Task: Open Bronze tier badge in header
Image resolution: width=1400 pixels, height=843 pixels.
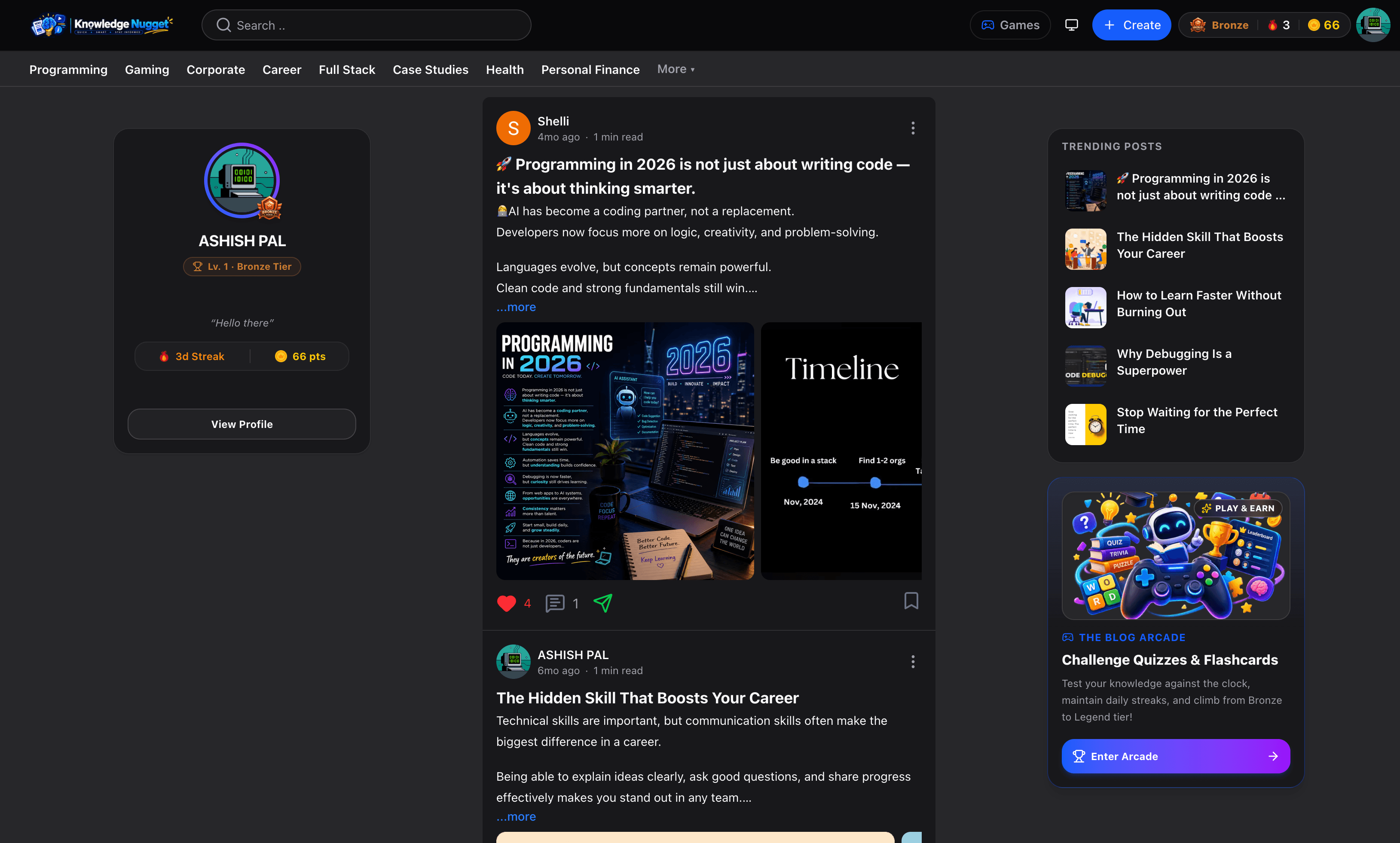Action: (x=1220, y=25)
